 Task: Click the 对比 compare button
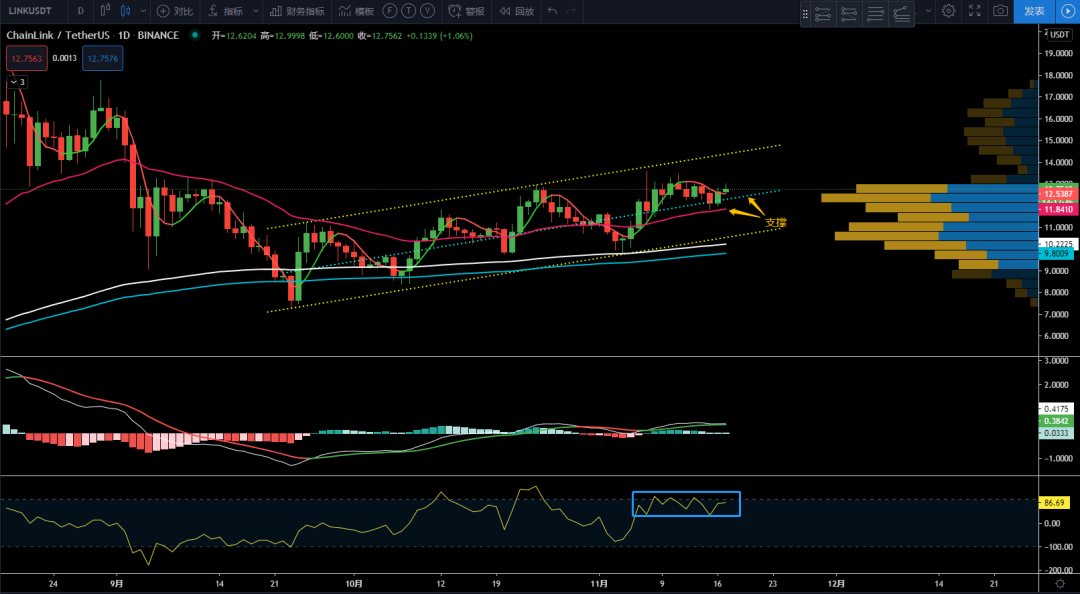[176, 12]
